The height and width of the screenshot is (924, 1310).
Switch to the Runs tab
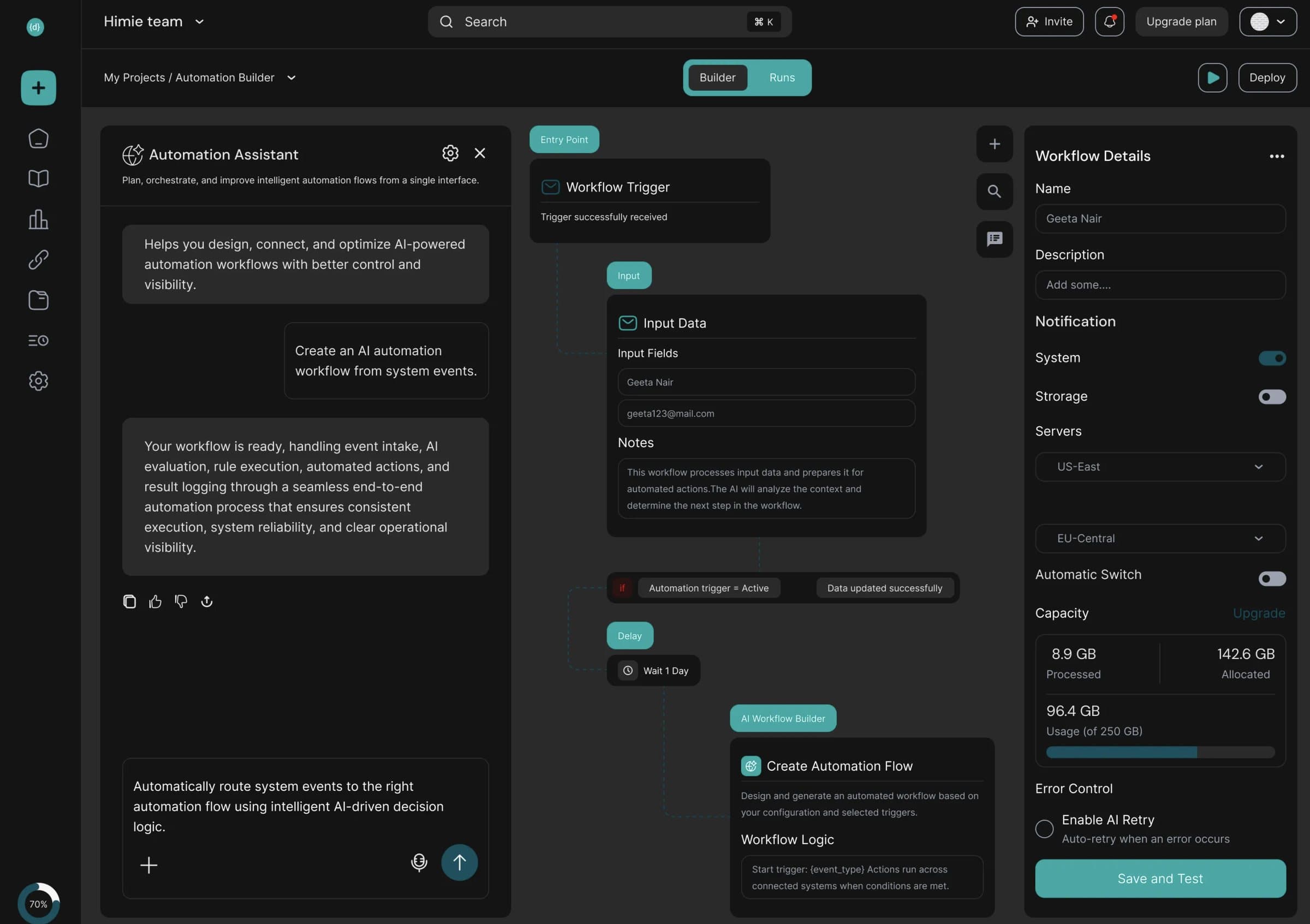coord(782,78)
